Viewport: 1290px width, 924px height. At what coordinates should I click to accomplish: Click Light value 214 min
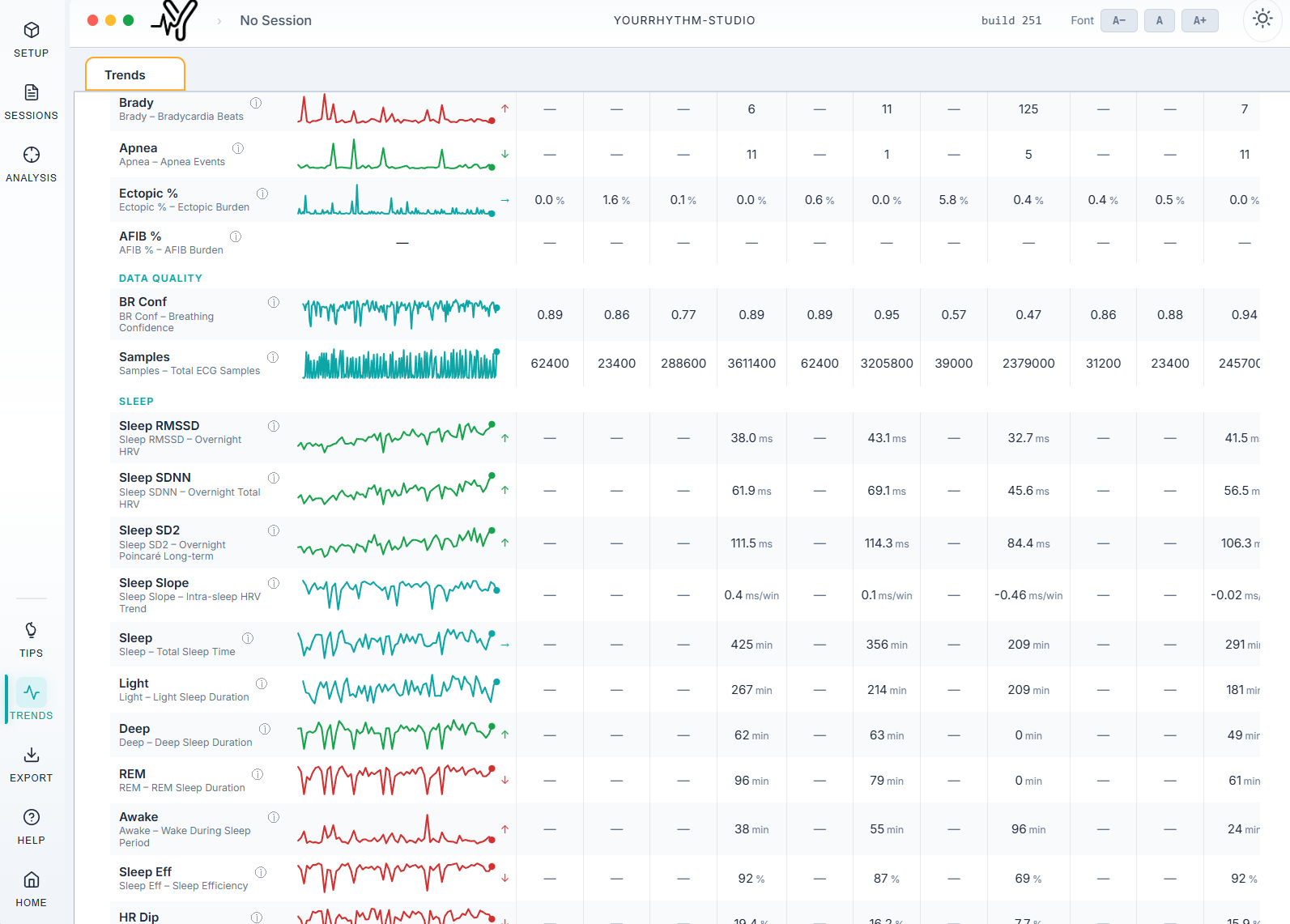point(887,690)
